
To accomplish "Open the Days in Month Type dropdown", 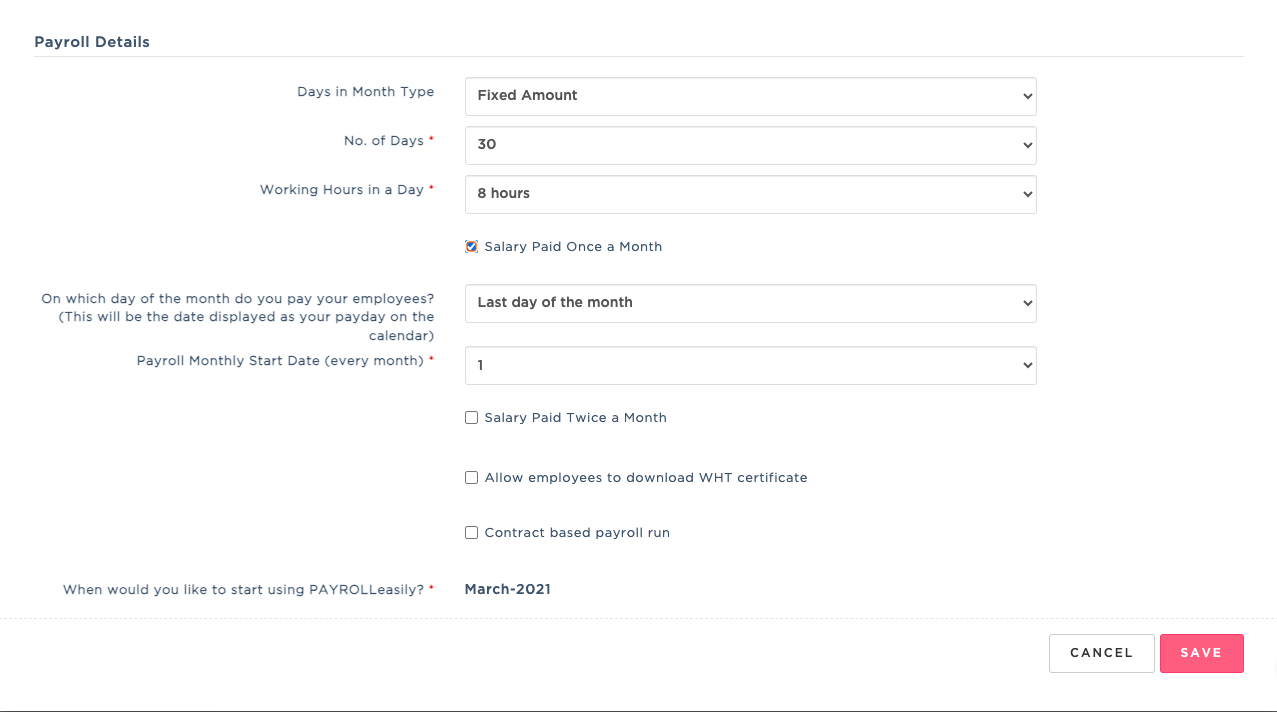I will pyautogui.click(x=750, y=96).
